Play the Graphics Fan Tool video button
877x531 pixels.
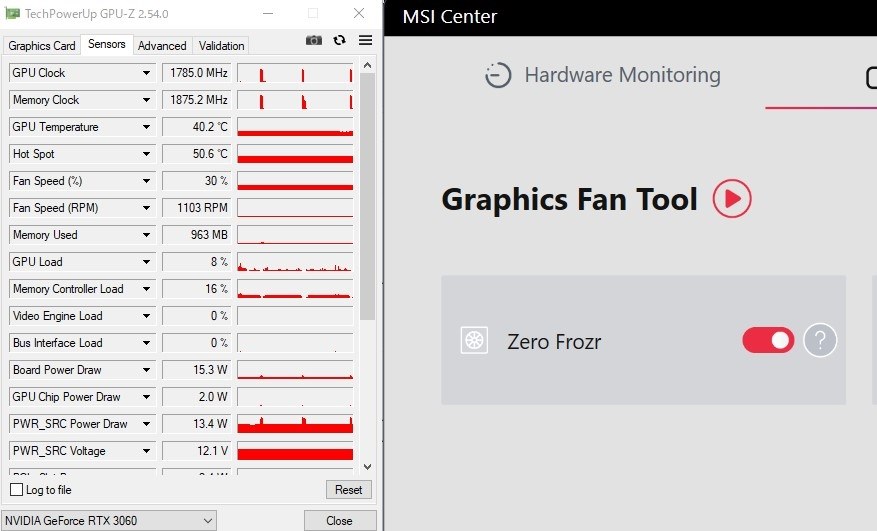(x=732, y=199)
